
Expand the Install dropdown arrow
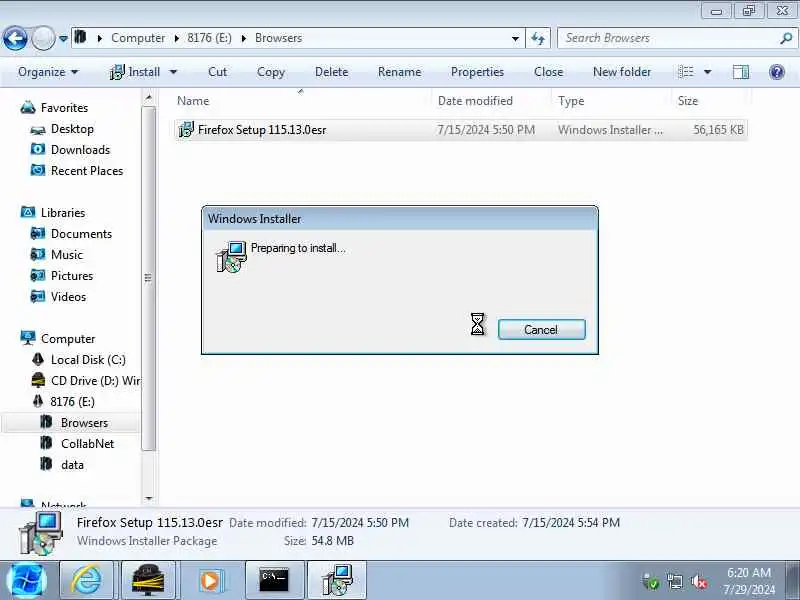click(x=173, y=72)
